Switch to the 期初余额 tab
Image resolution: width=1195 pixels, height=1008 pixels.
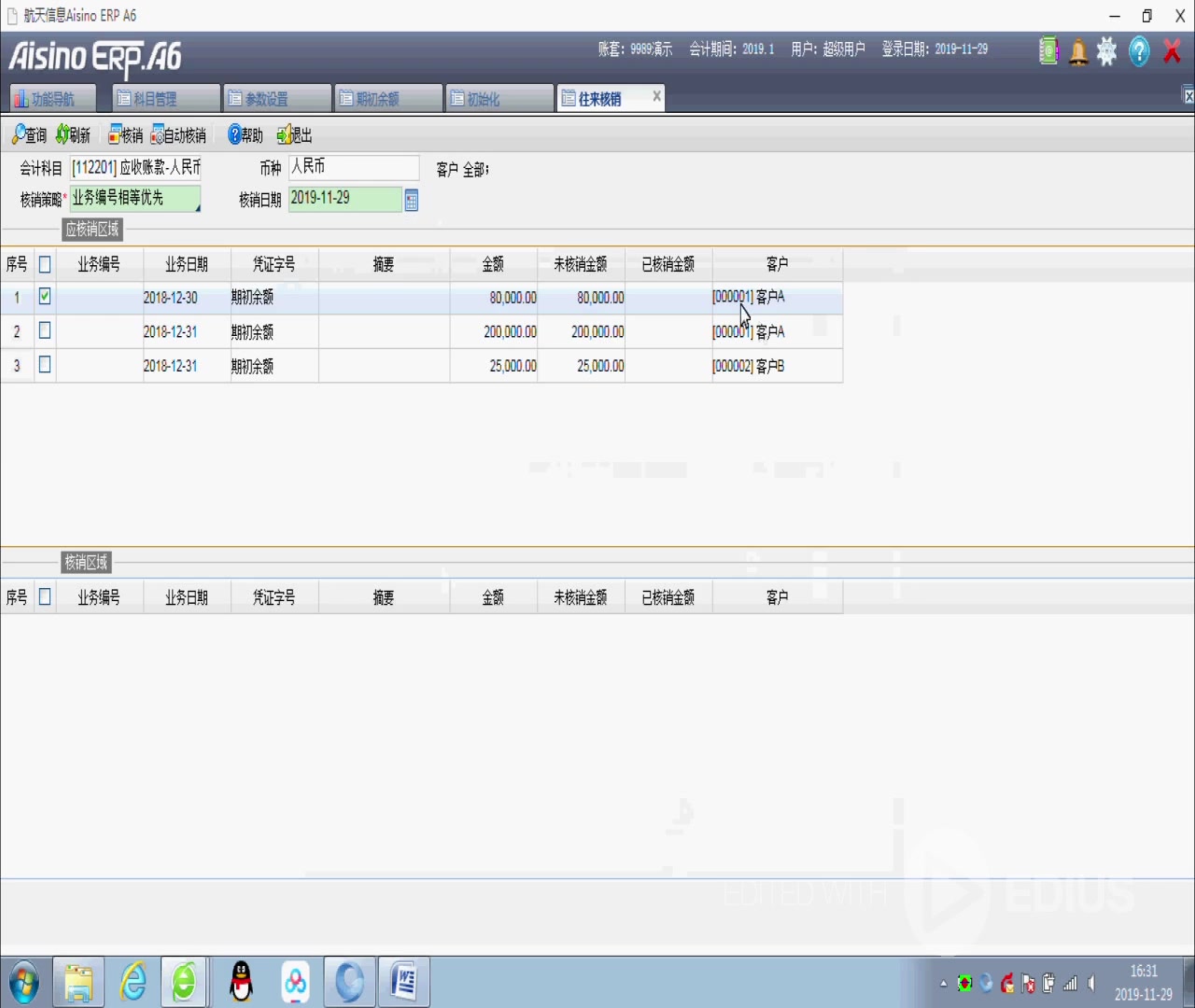pyautogui.click(x=388, y=98)
